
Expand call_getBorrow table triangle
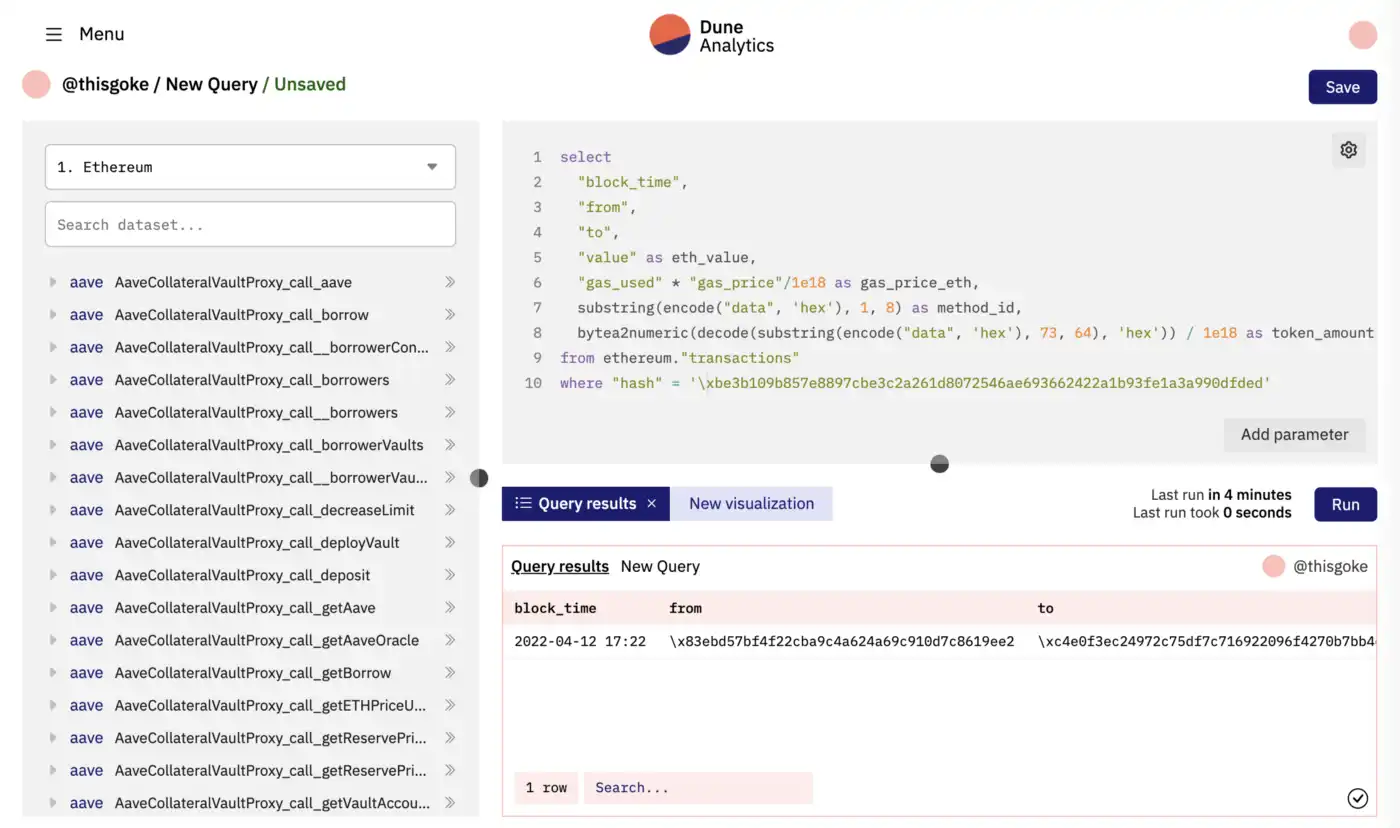click(53, 673)
